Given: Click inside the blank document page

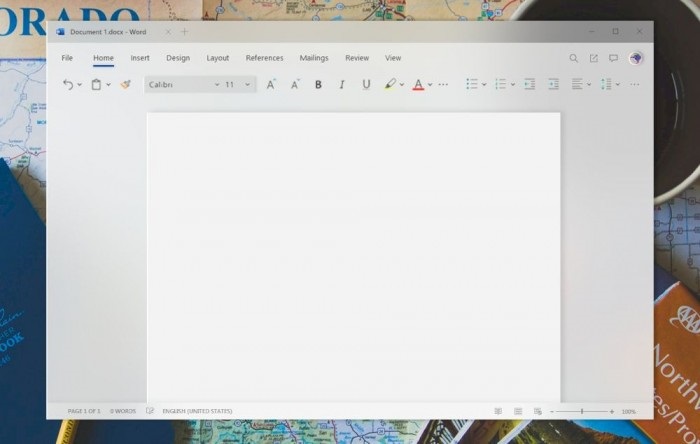Looking at the screenshot, I should pyautogui.click(x=353, y=250).
